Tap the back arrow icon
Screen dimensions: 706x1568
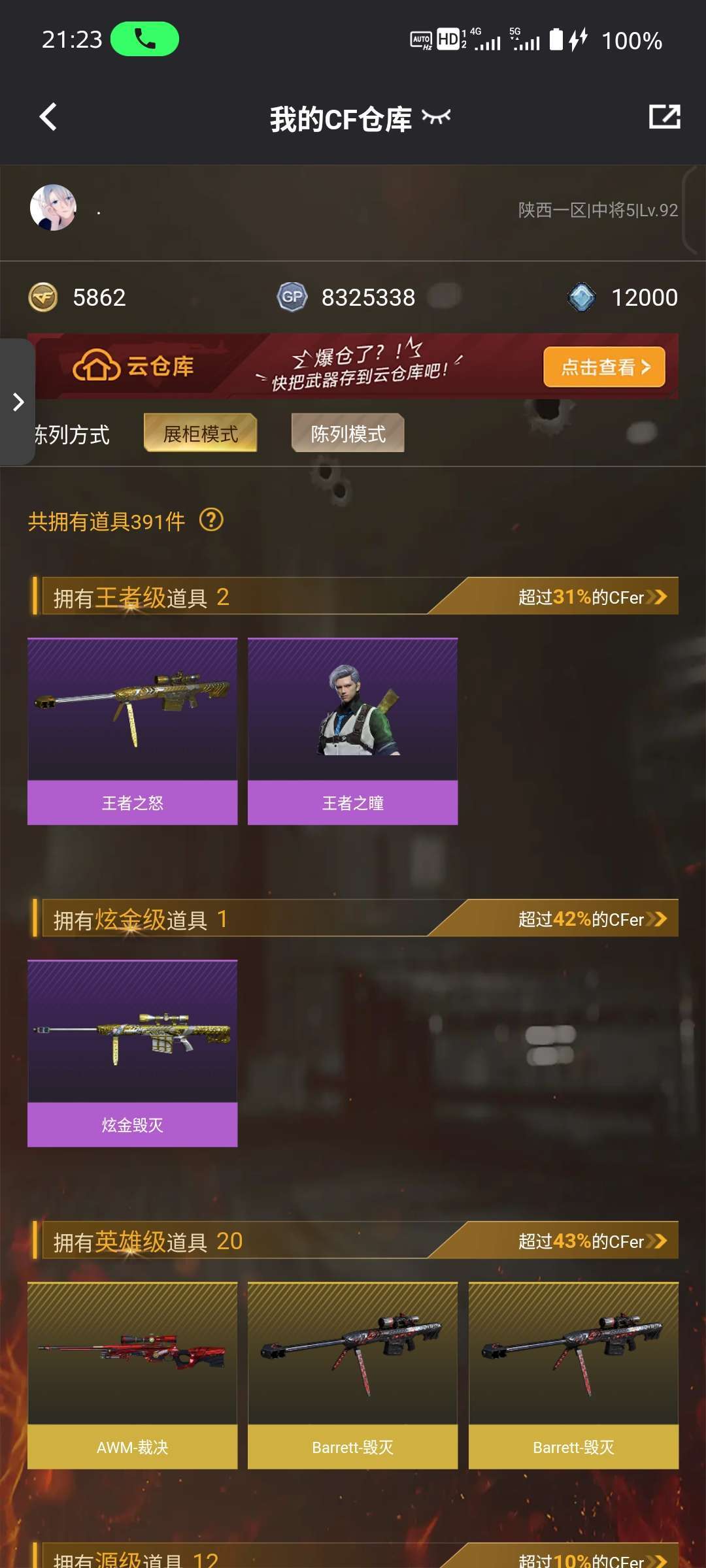48,118
